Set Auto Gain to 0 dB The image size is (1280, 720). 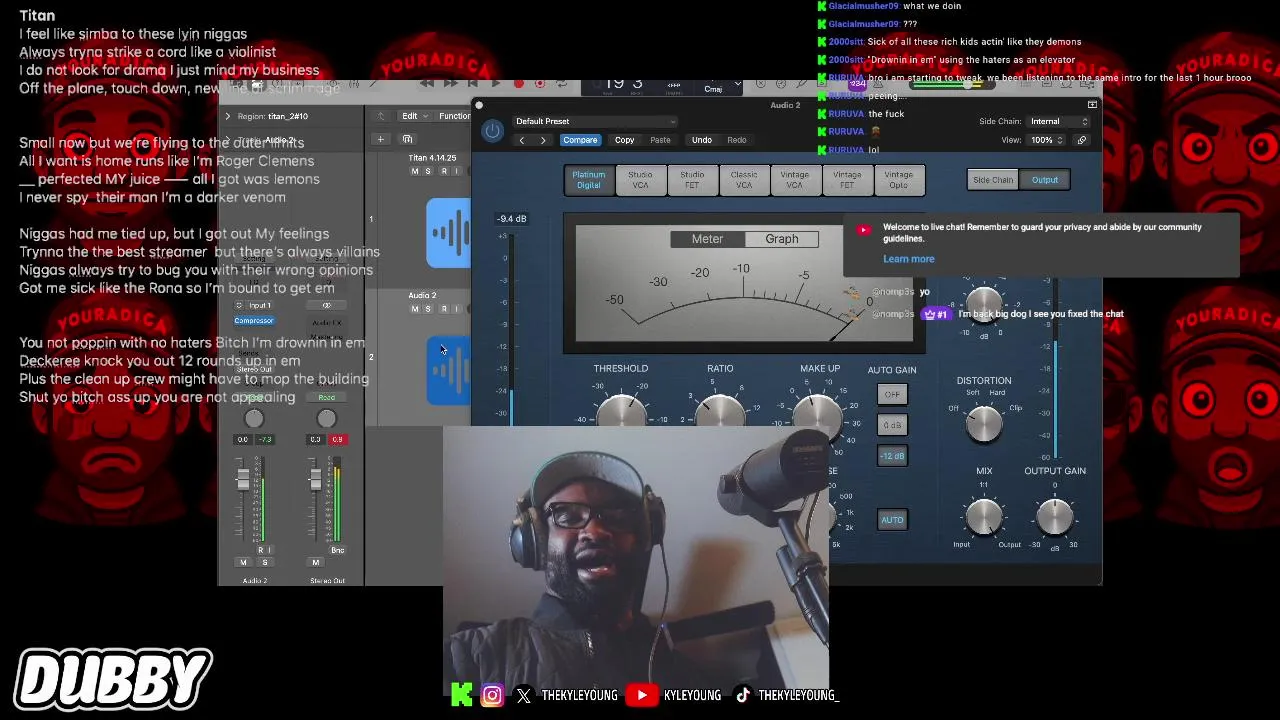point(892,425)
